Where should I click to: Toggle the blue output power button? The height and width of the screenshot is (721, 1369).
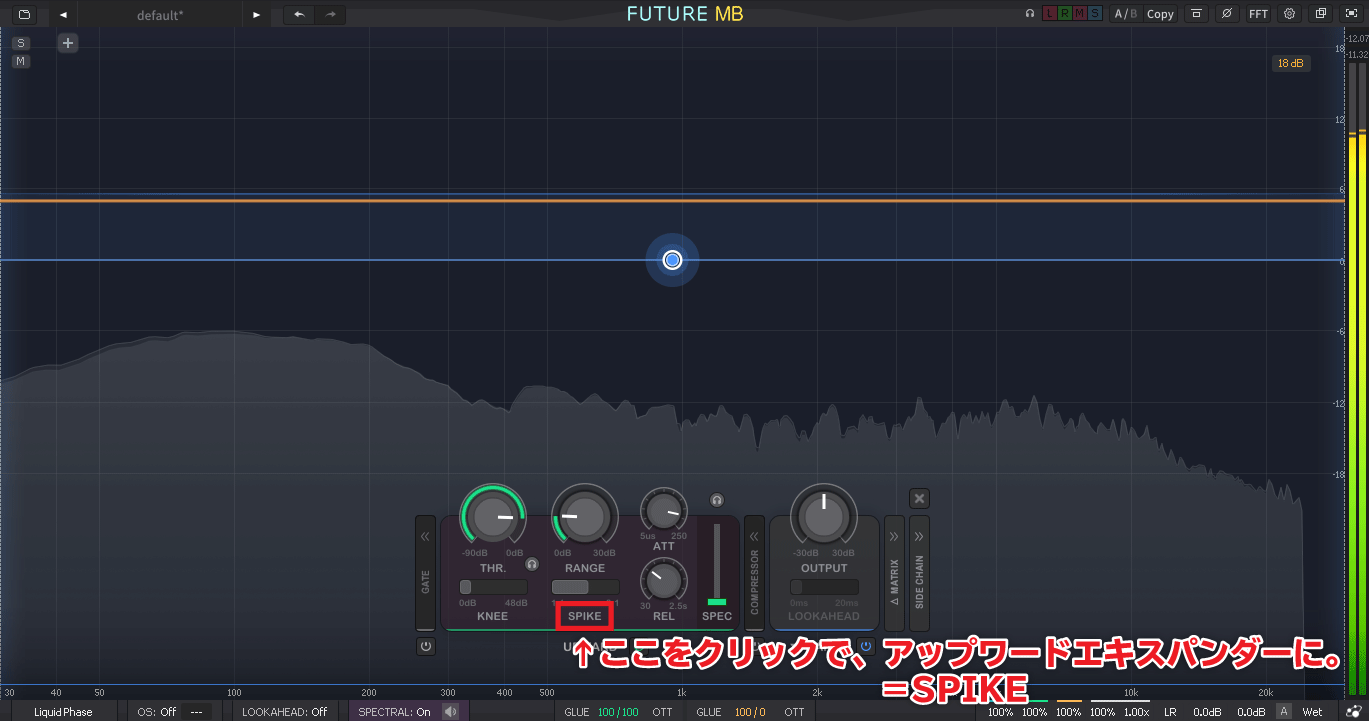click(x=866, y=646)
